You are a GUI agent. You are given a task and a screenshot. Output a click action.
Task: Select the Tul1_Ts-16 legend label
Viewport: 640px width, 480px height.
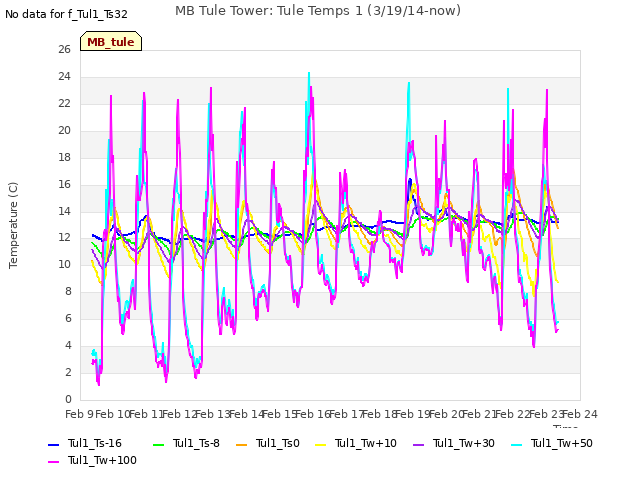click(x=95, y=443)
